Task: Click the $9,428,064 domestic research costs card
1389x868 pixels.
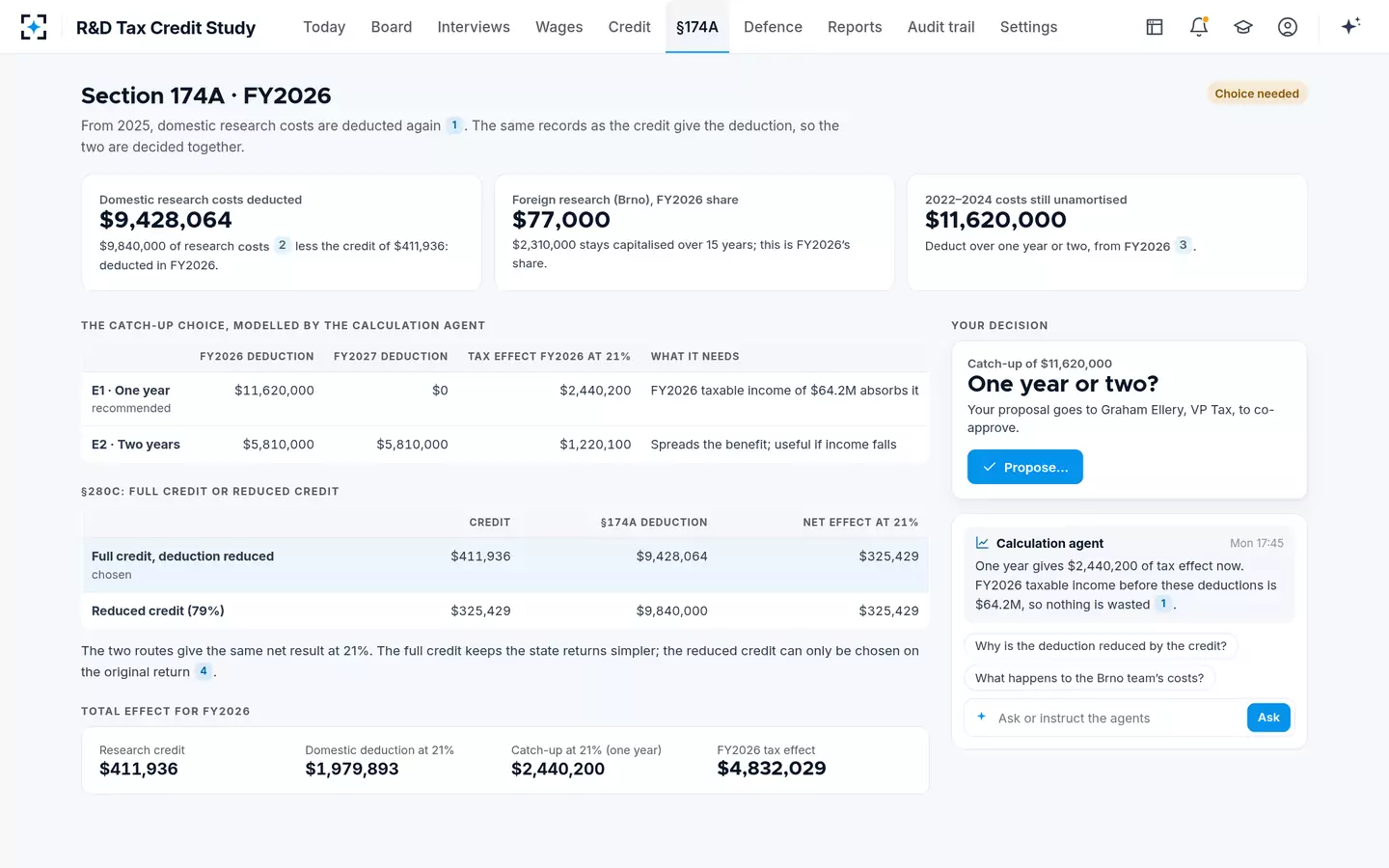Action: [x=282, y=232]
